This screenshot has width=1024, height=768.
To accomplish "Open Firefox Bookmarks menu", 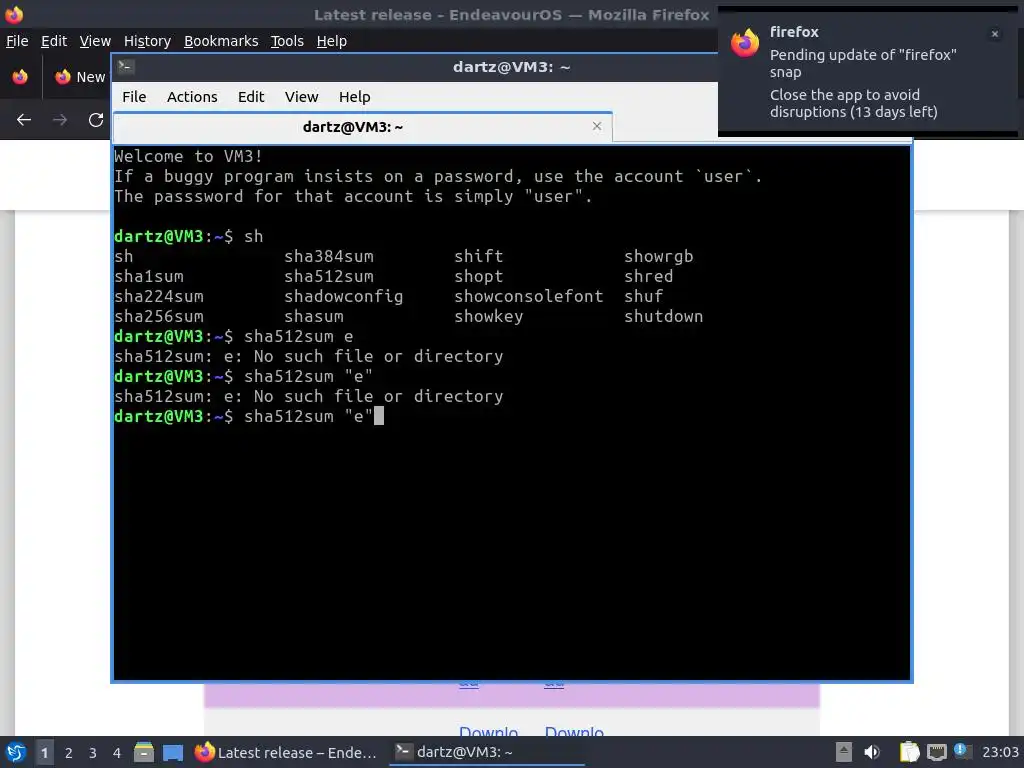I will coord(221,41).
